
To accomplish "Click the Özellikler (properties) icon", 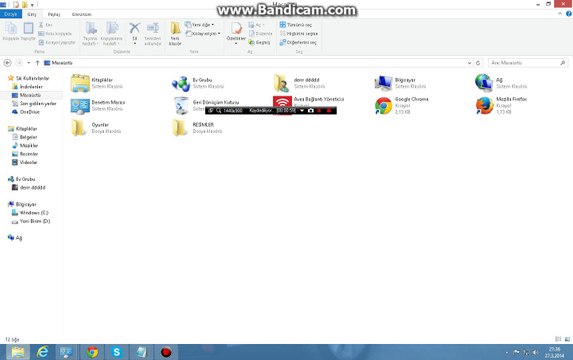I will tap(236, 28).
